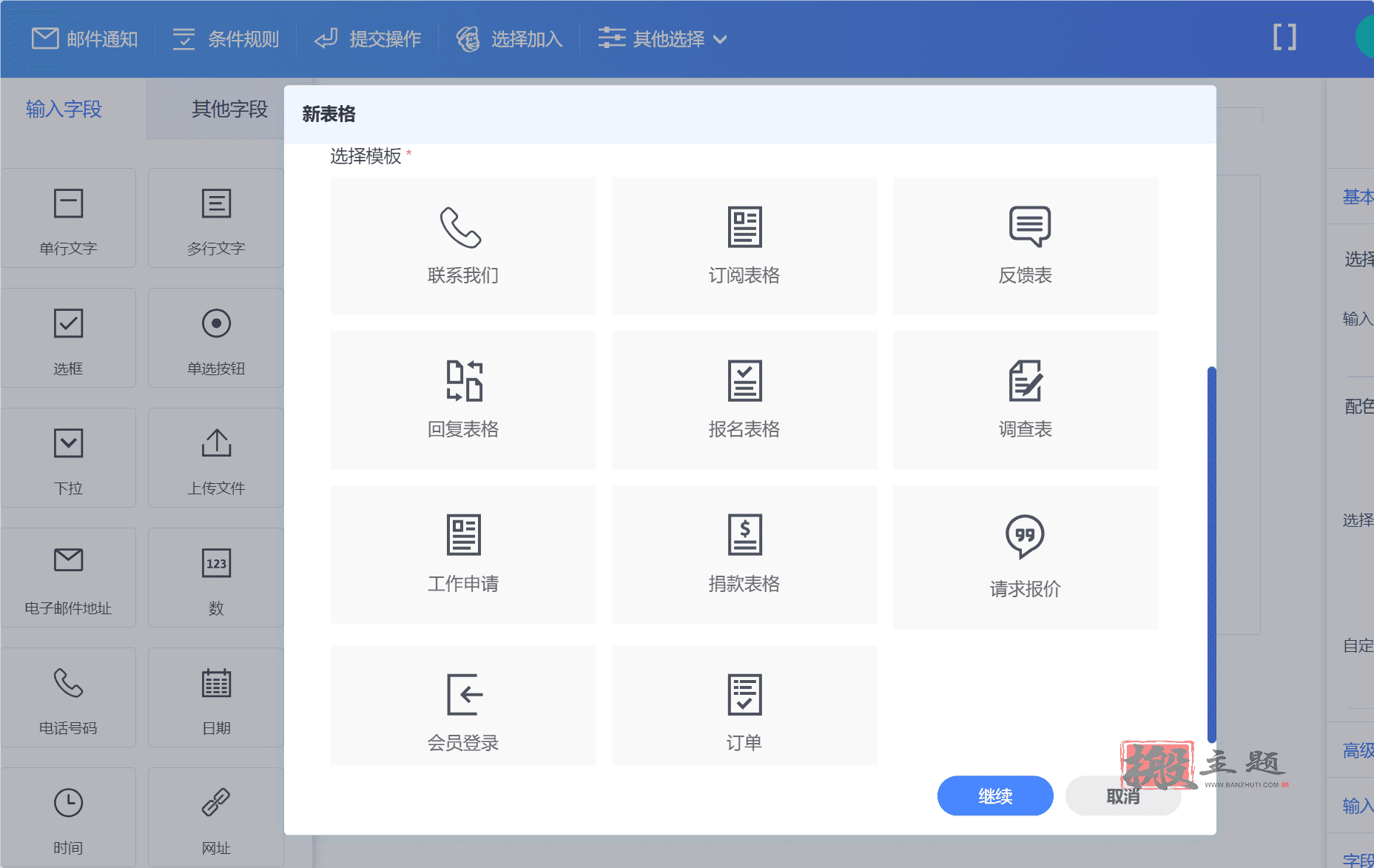Select the 调查表 survey template
Screen dimensions: 1374x868
pyautogui.click(x=1026, y=400)
